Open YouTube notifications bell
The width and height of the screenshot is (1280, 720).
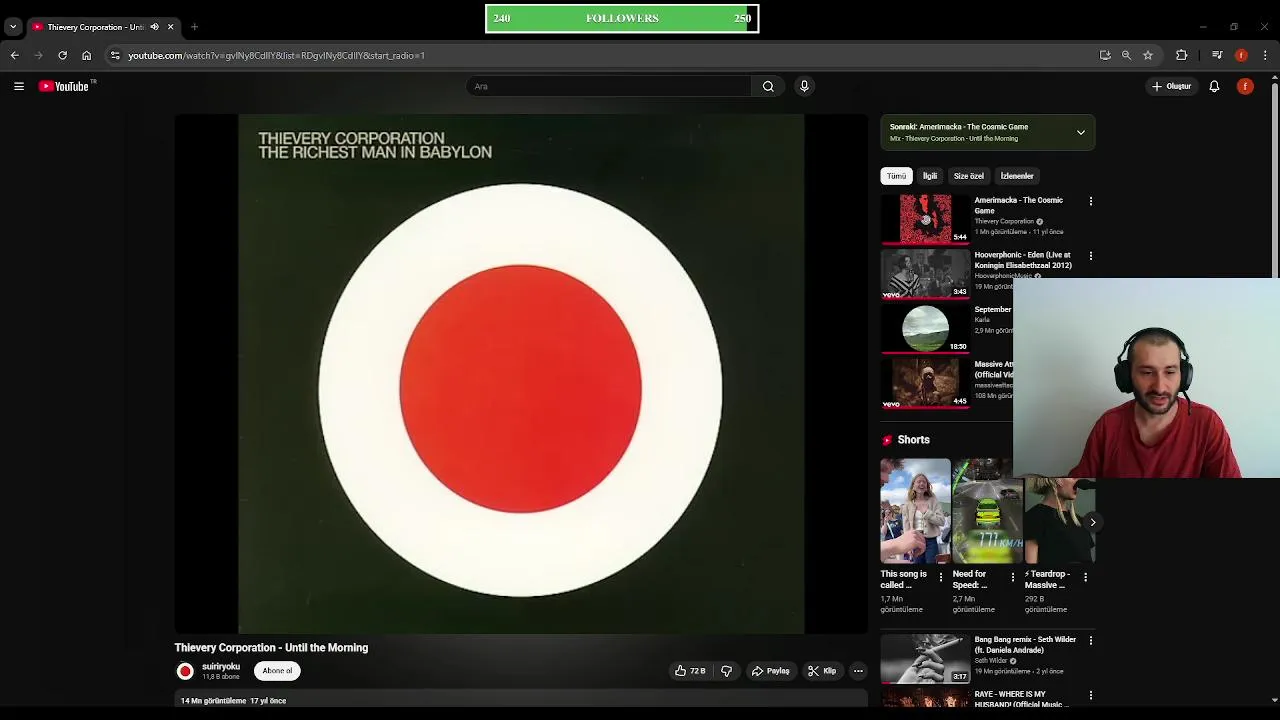1214,86
